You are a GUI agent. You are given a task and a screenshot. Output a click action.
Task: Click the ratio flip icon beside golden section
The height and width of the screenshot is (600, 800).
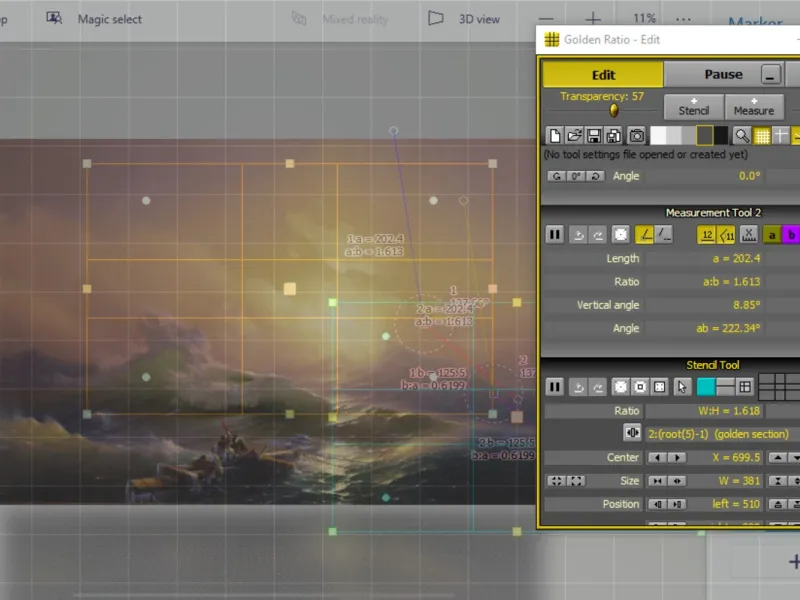(632, 433)
